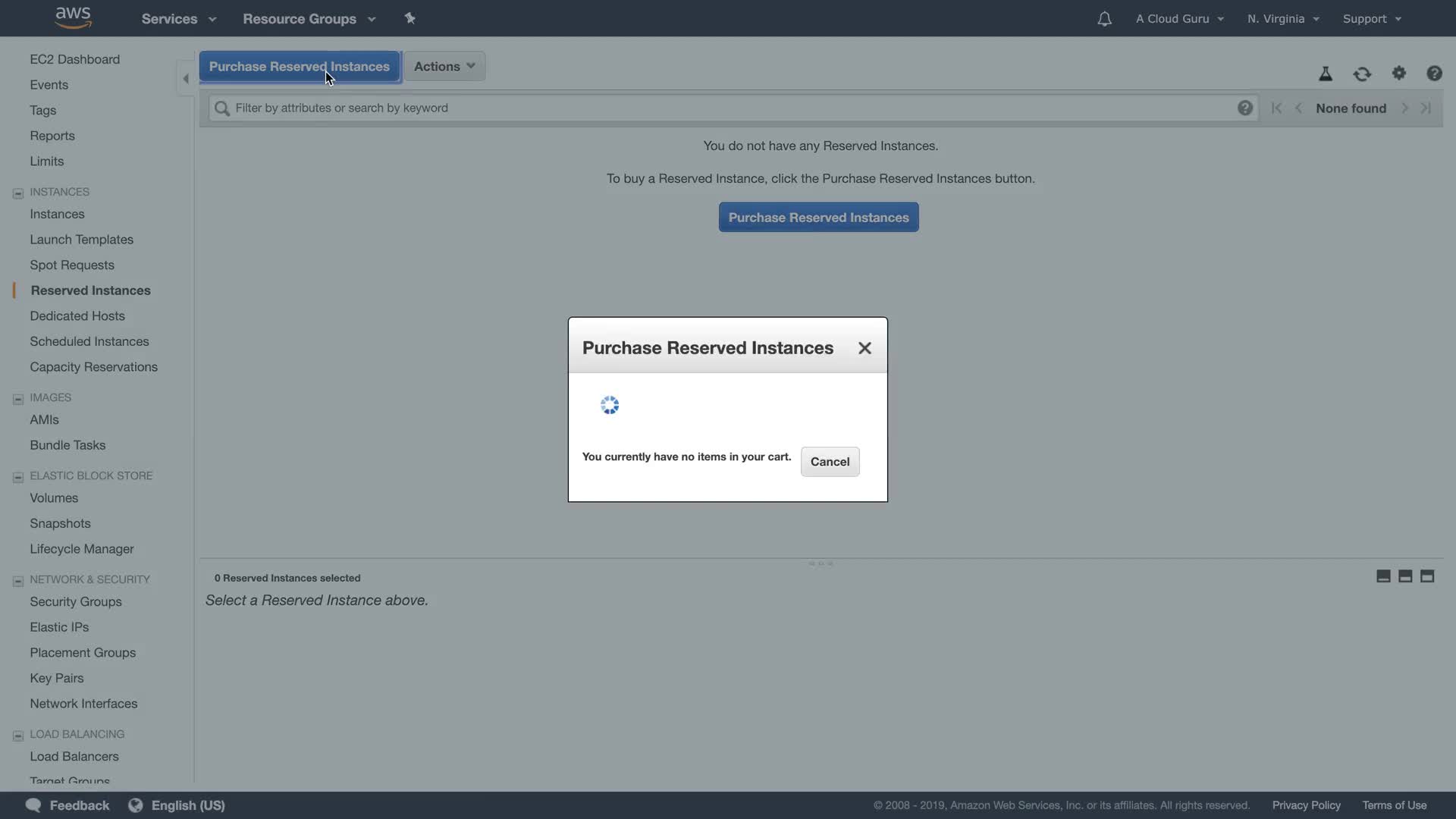Collapse the ELASTIC BLOCK STORE section
Screen dimensions: 1456x819
click(18, 476)
